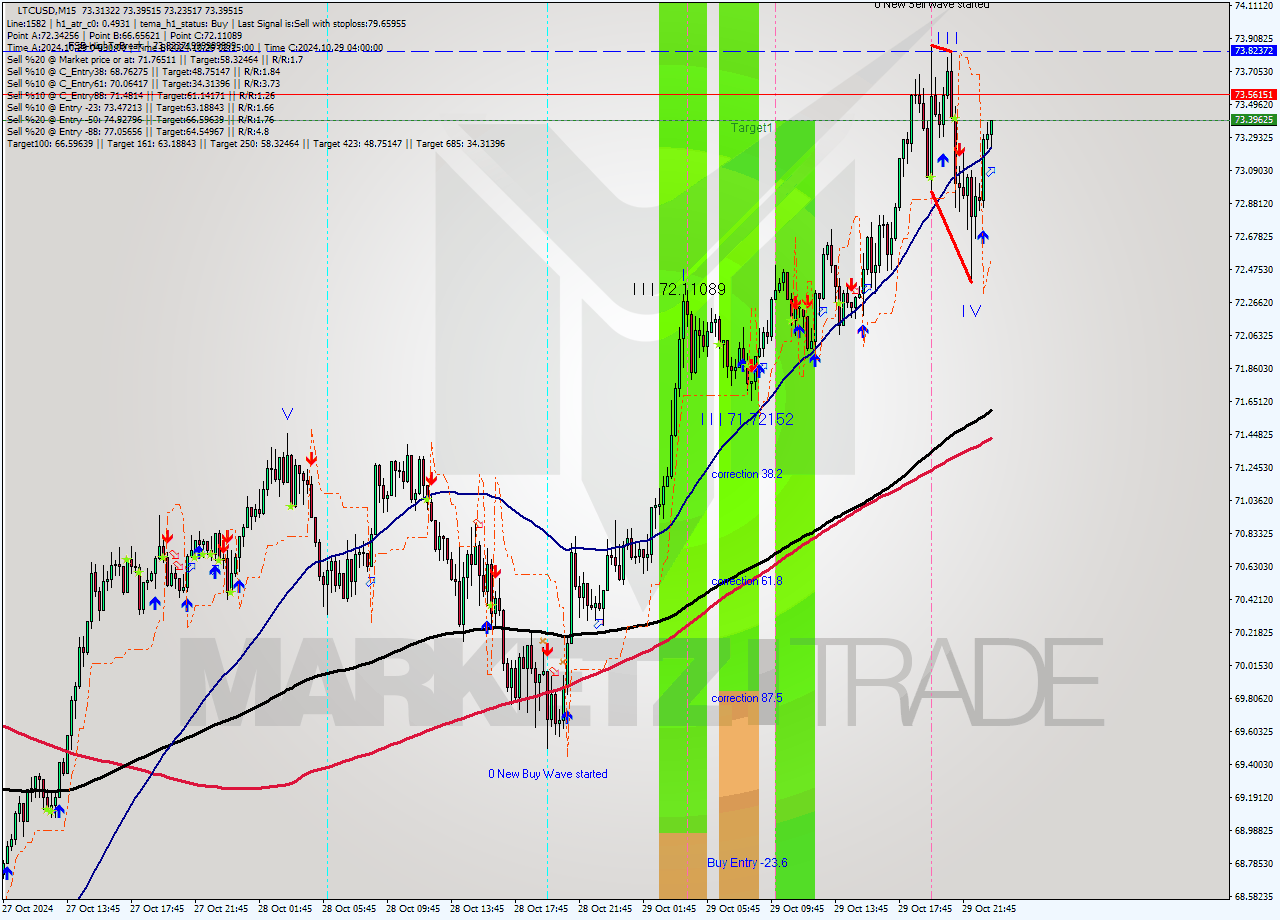Click the '29 Oct 13:45' time axis label

point(861,909)
